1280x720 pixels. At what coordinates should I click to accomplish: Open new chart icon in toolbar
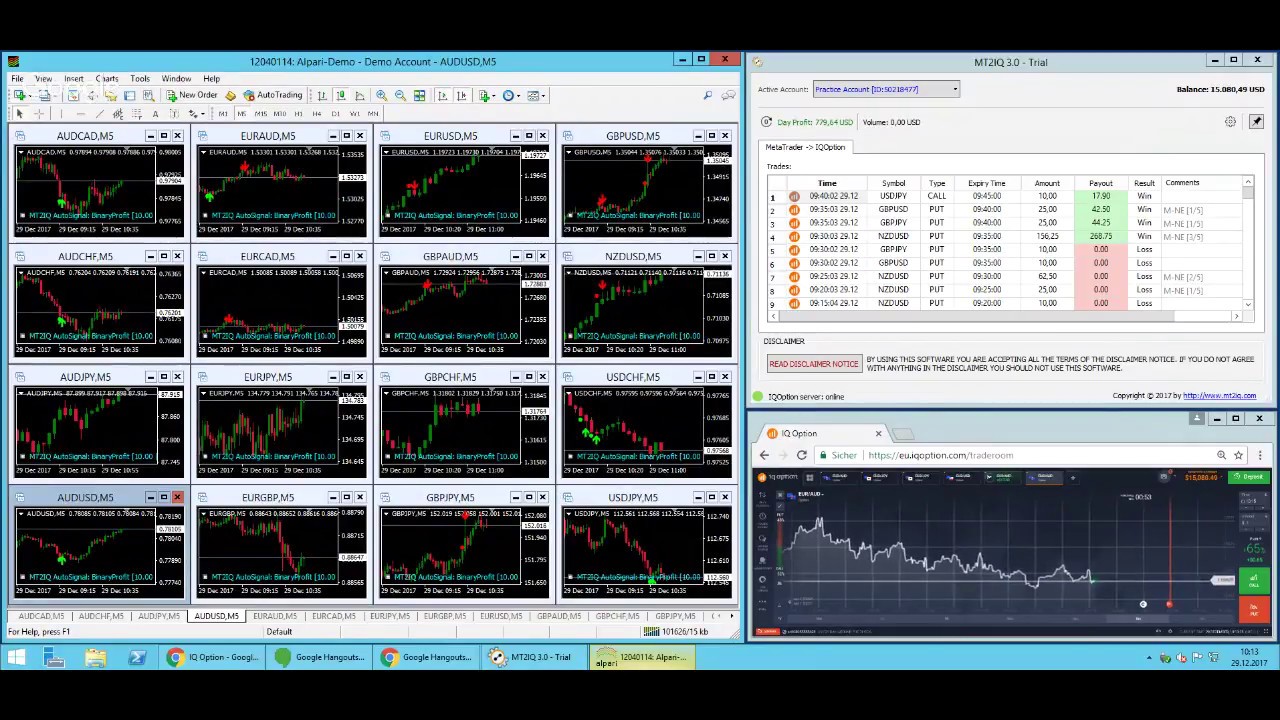point(22,95)
